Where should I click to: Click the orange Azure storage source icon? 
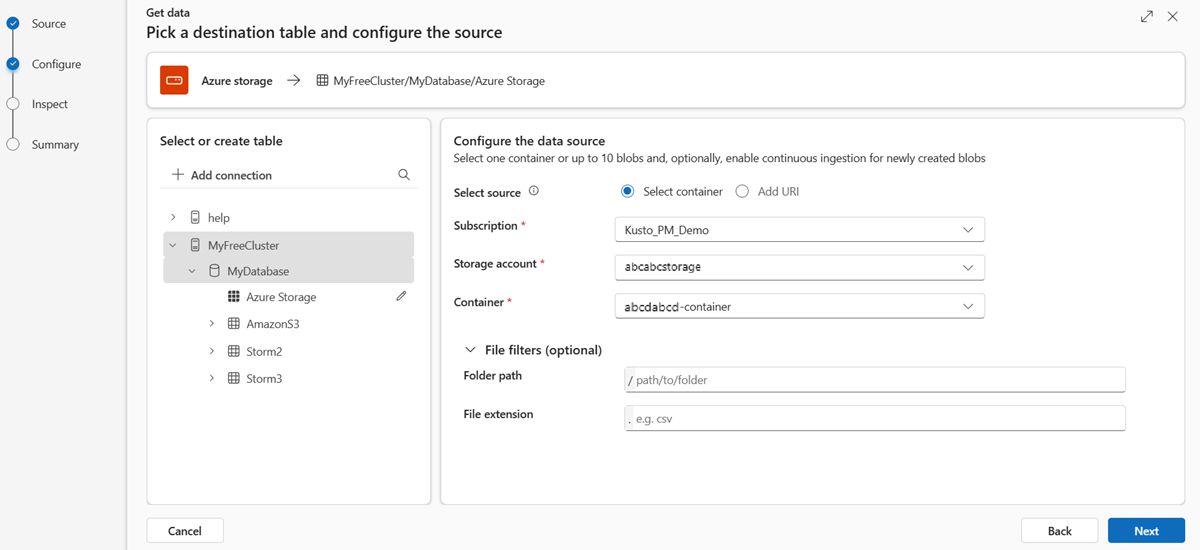click(174, 80)
